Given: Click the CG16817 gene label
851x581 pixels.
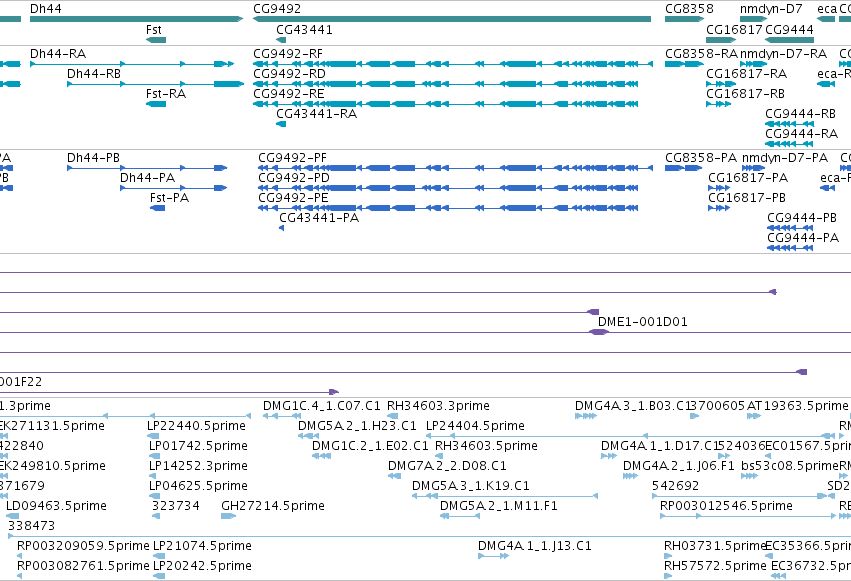Looking at the screenshot, I should (x=734, y=30).
